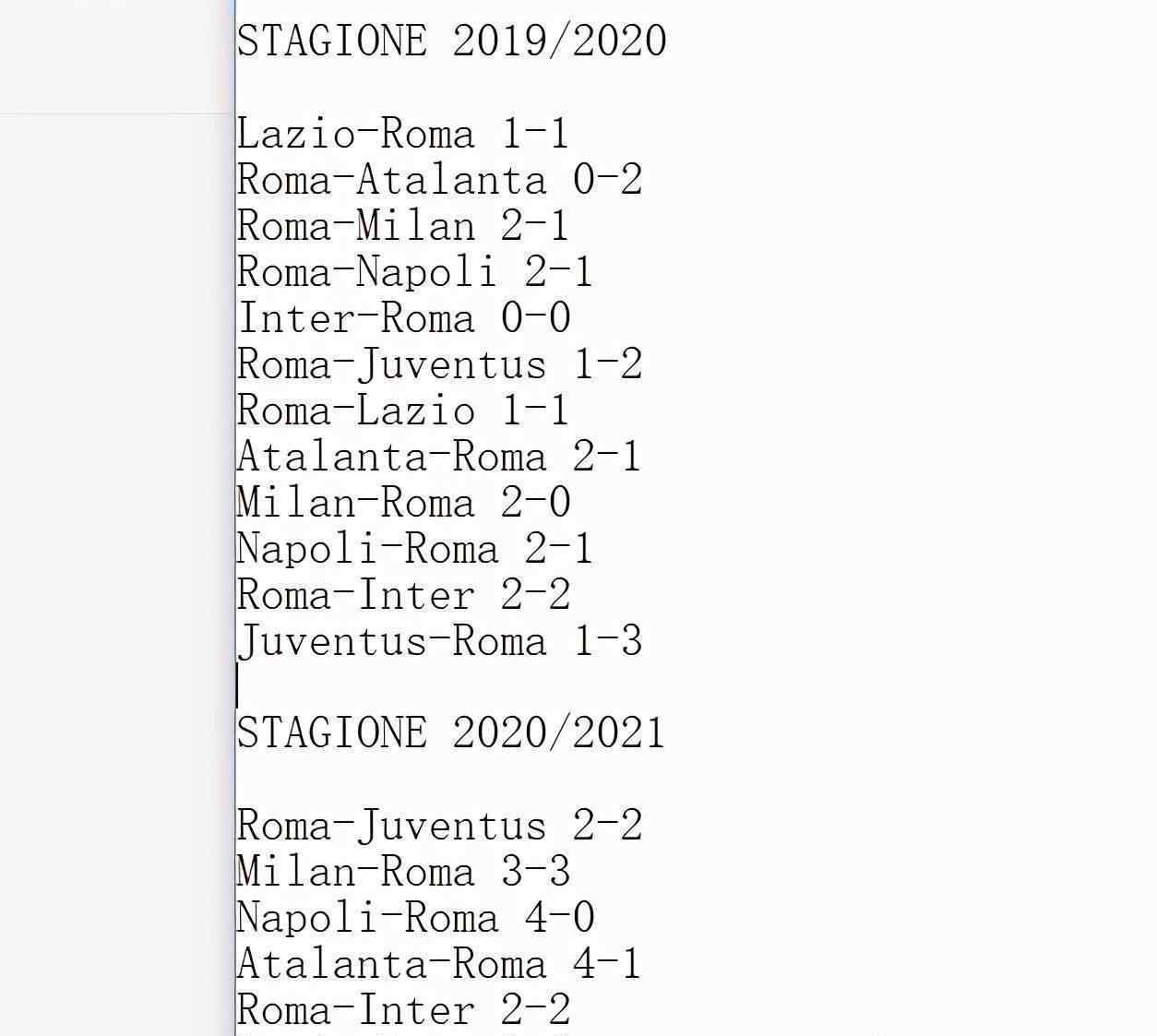Select the Milan-Roma 2-0 text line
Viewport: 1157px width, 1036px height.
coord(404,503)
